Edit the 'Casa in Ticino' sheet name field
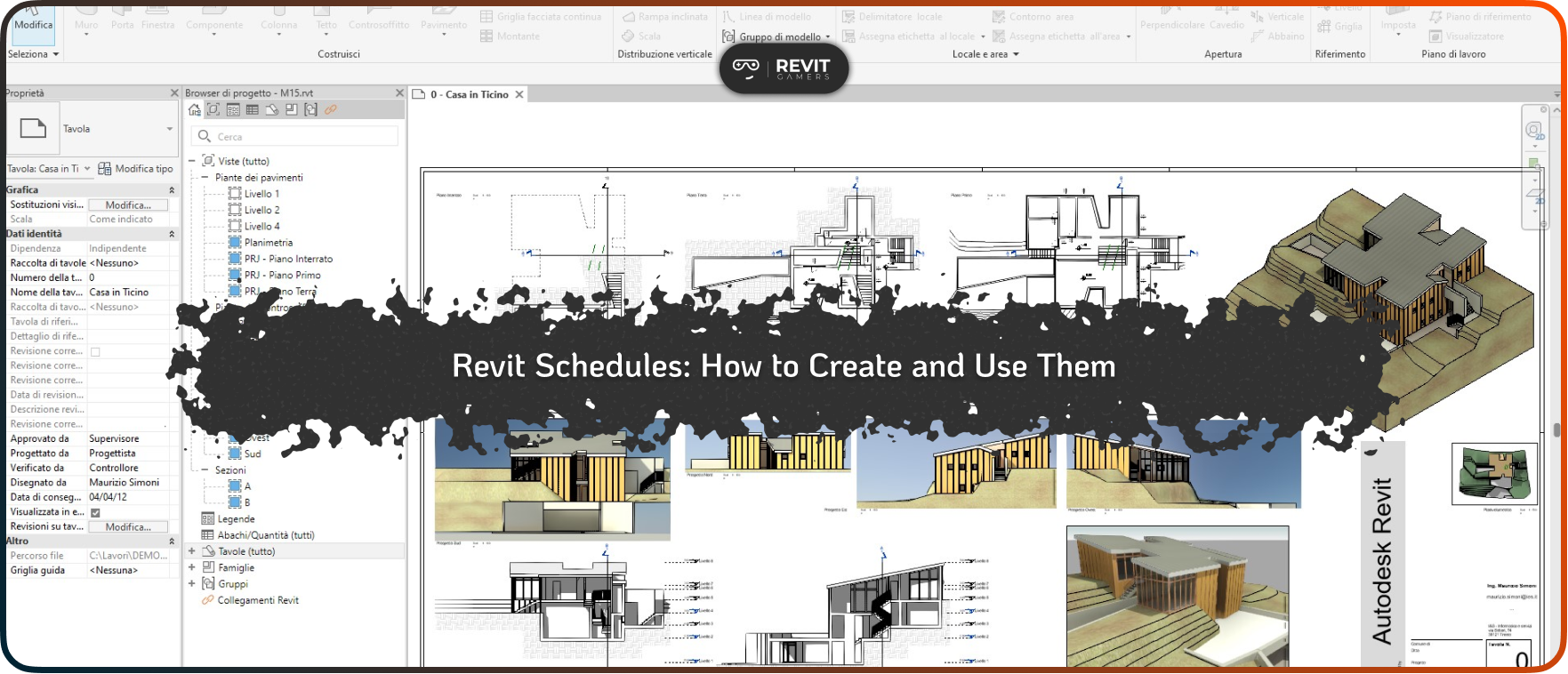Image resolution: width=1568 pixels, height=674 pixels. pos(128,293)
